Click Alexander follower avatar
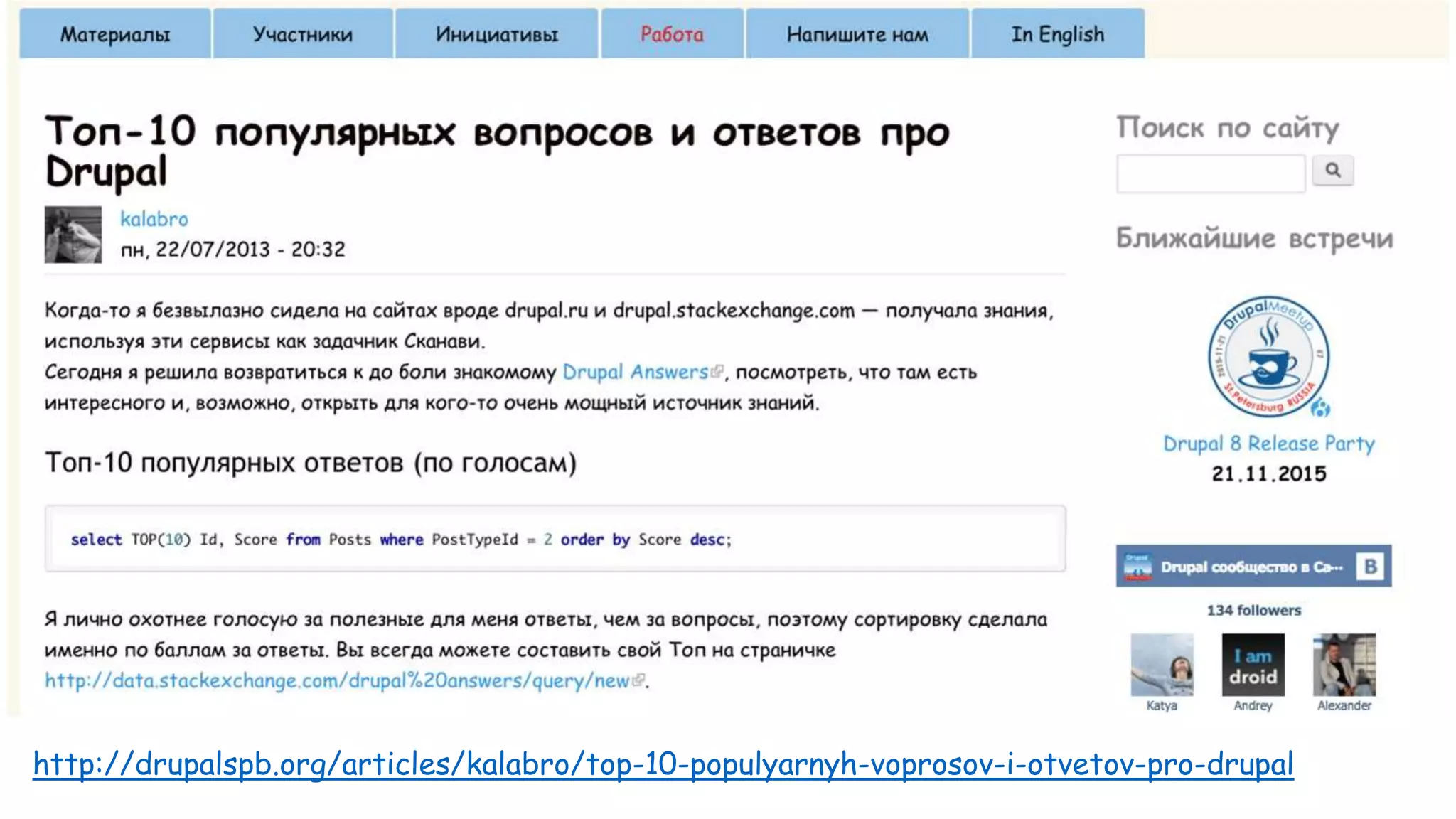Image resolution: width=1456 pixels, height=819 pixels. pyautogui.click(x=1344, y=664)
